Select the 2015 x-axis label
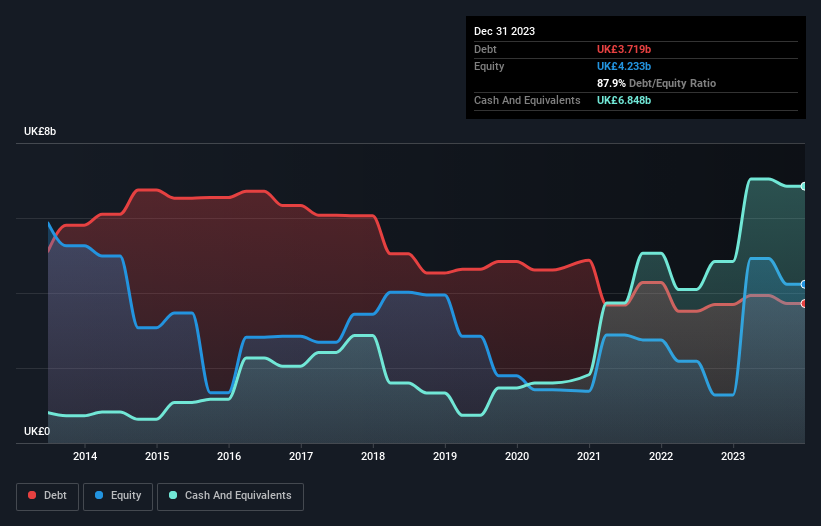Image resolution: width=821 pixels, height=526 pixels. [x=157, y=456]
